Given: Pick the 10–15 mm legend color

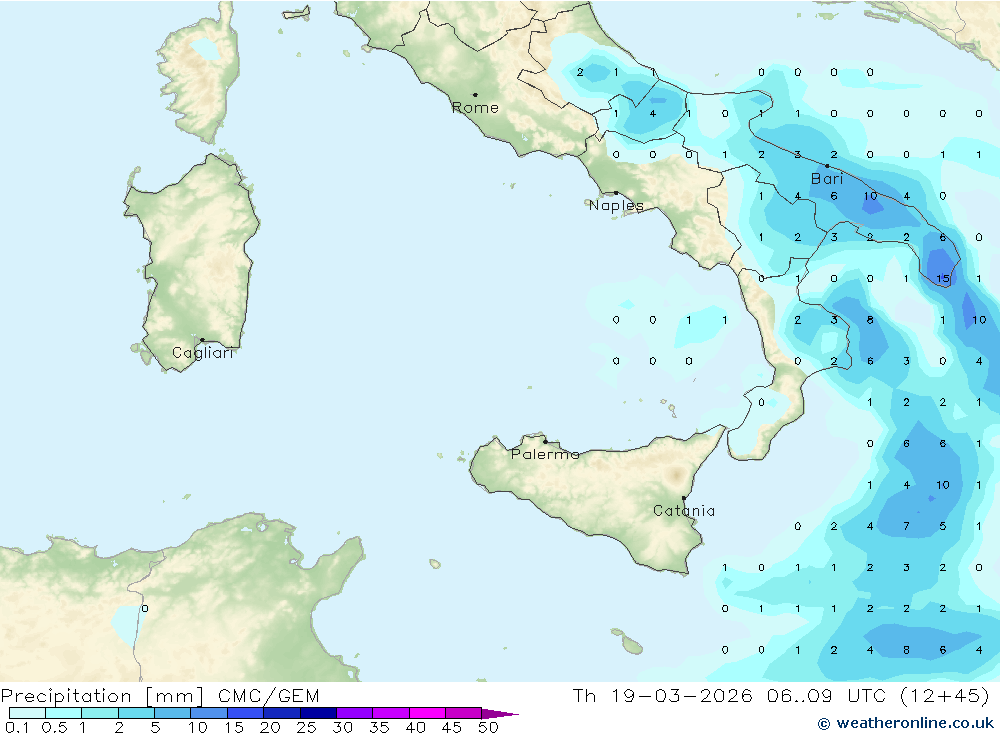Looking at the screenshot, I should pyautogui.click(x=209, y=713).
